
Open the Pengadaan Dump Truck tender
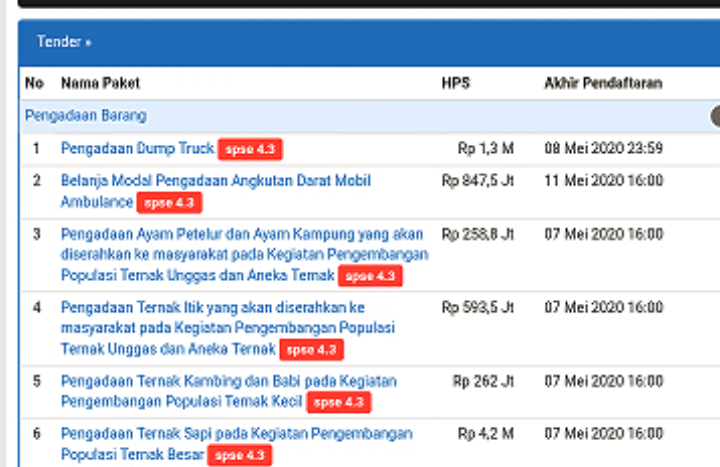coord(137,148)
